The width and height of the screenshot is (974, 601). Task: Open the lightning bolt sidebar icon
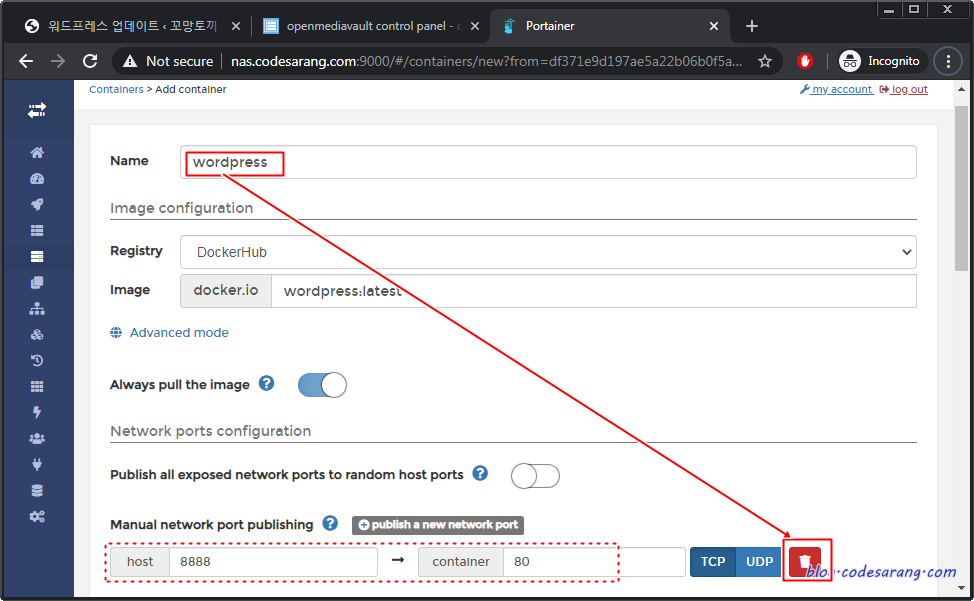37,412
